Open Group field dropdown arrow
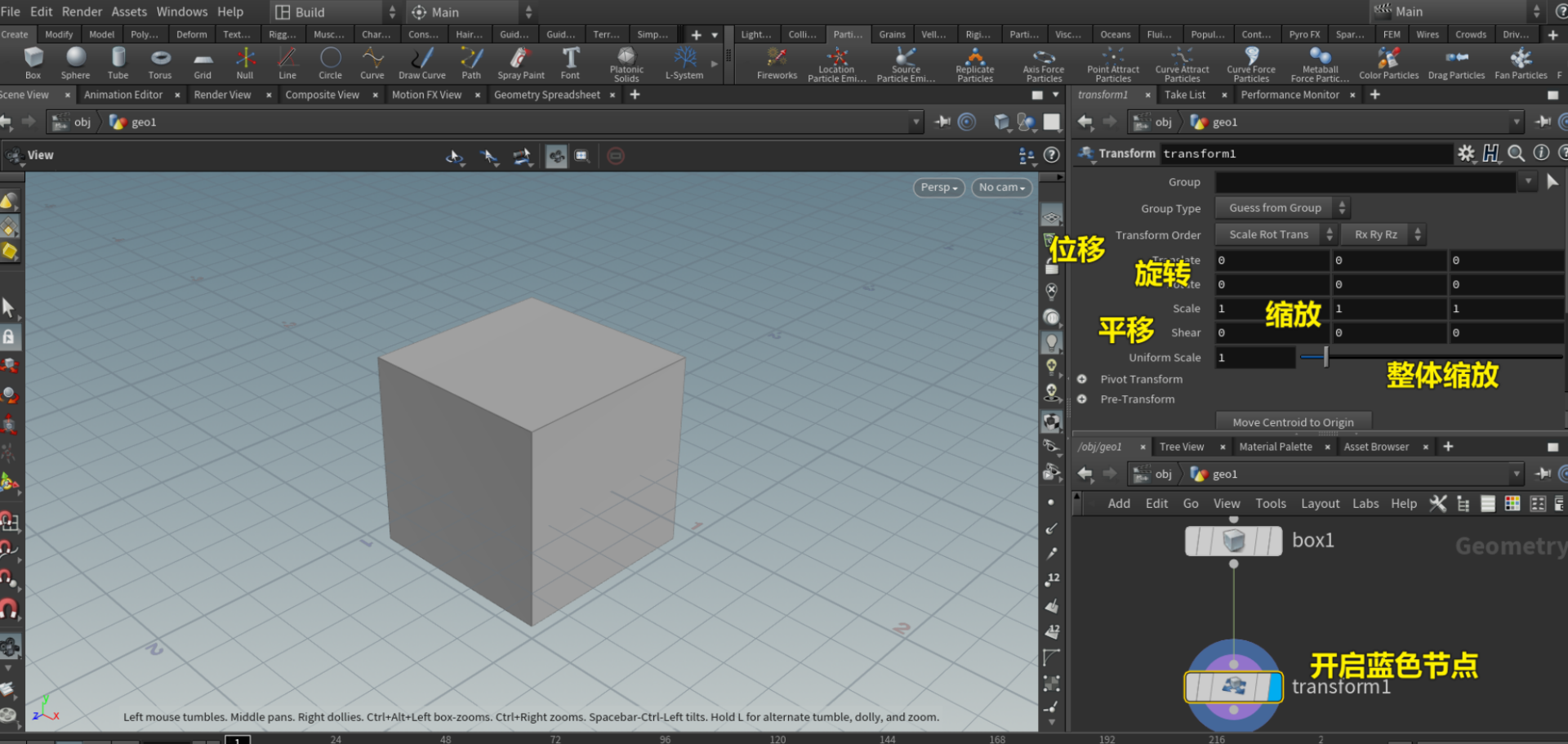The width and height of the screenshot is (1568, 744). click(1527, 181)
